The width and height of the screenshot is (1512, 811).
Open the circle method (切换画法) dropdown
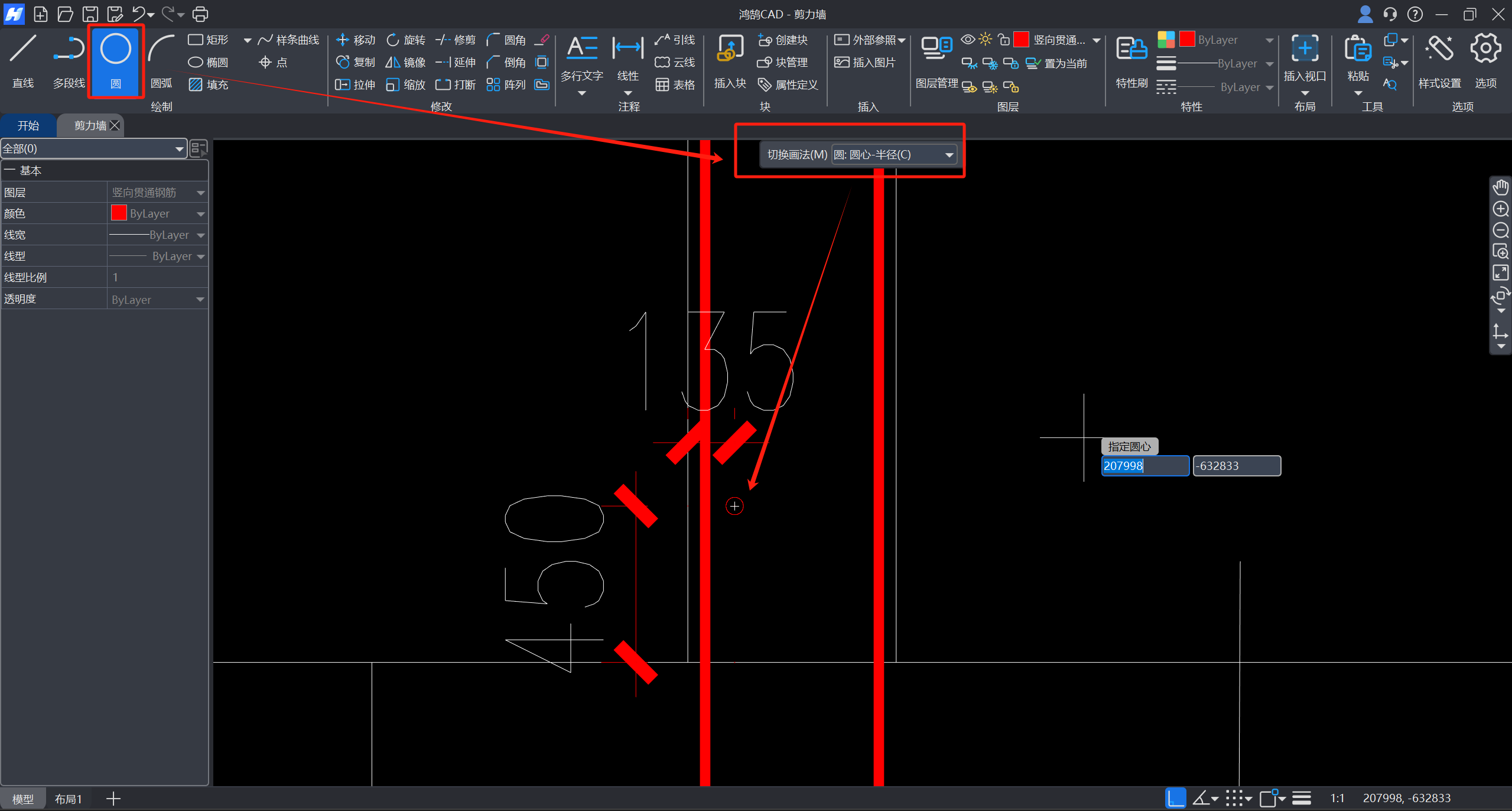pos(949,155)
